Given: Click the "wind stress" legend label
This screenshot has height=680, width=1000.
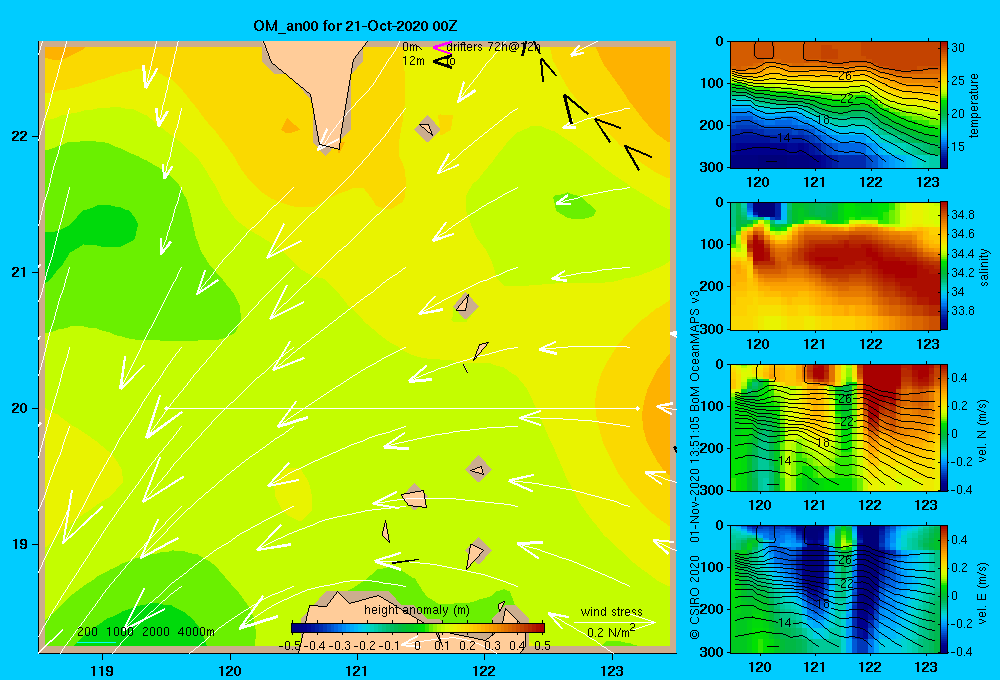Looking at the screenshot, I should (611, 612).
